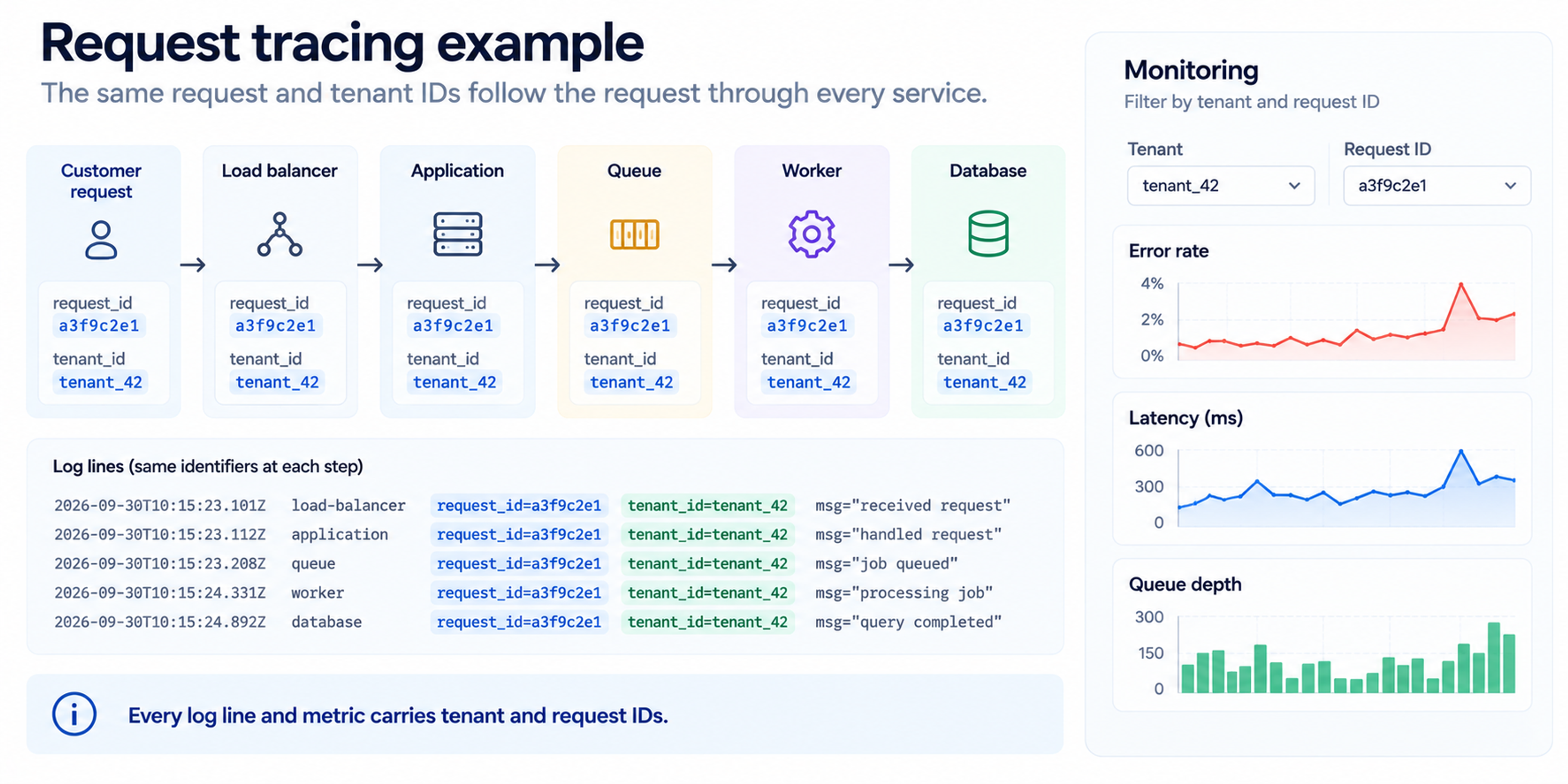
Task: Click msg="received request" log message
Action: [x=913, y=505]
